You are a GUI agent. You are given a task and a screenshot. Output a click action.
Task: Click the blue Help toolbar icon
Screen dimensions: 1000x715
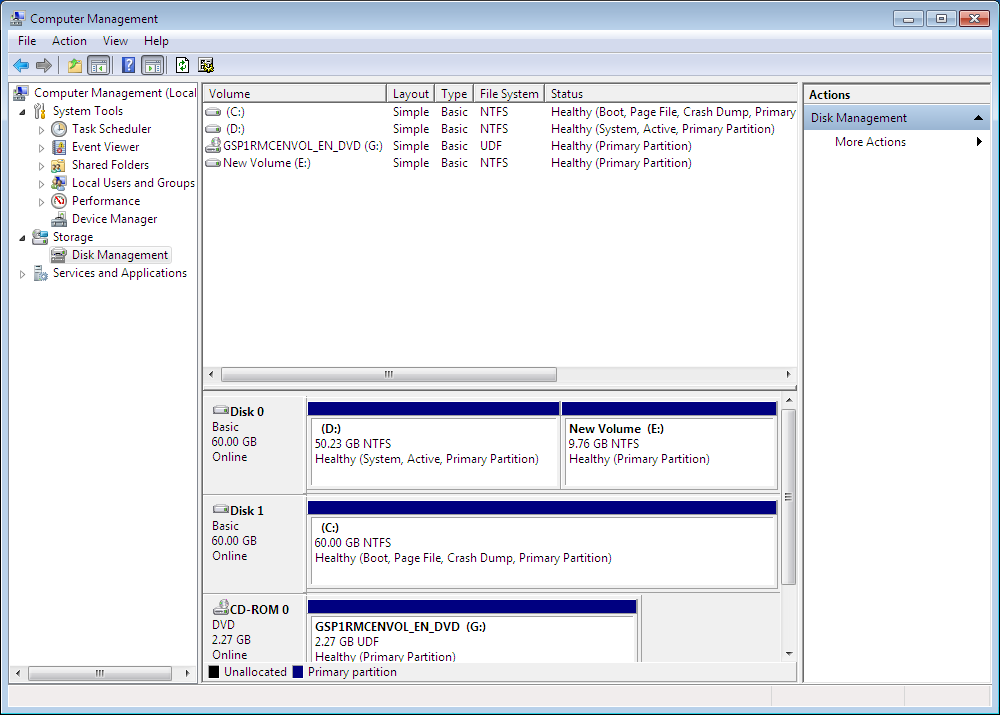[x=128, y=66]
